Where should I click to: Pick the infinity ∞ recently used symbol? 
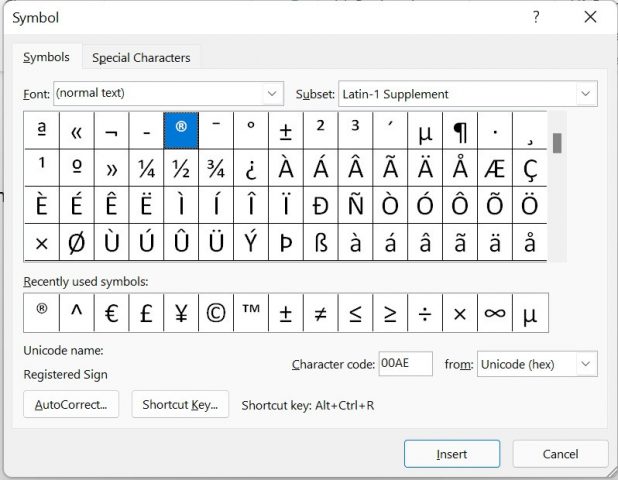click(x=494, y=314)
